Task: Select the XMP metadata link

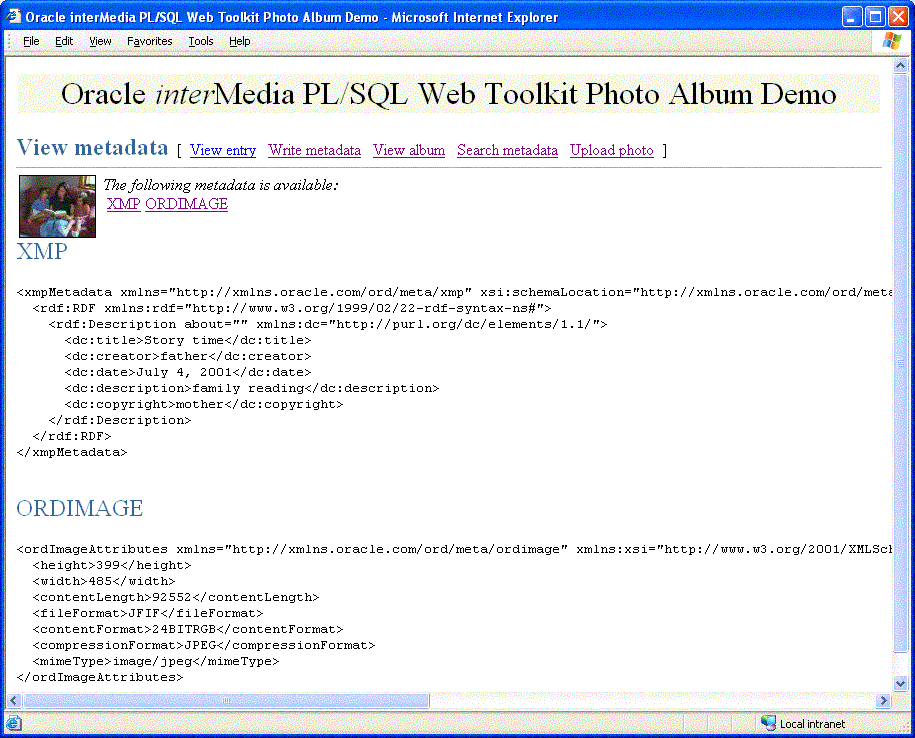Action: (x=123, y=204)
